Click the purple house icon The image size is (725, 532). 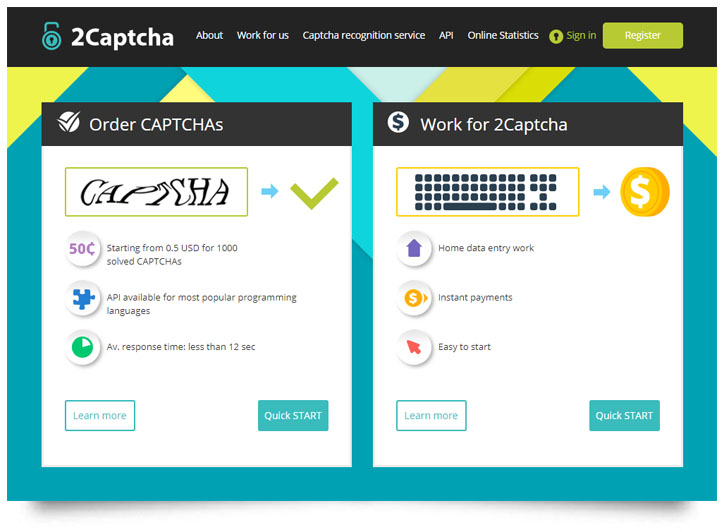coord(414,249)
